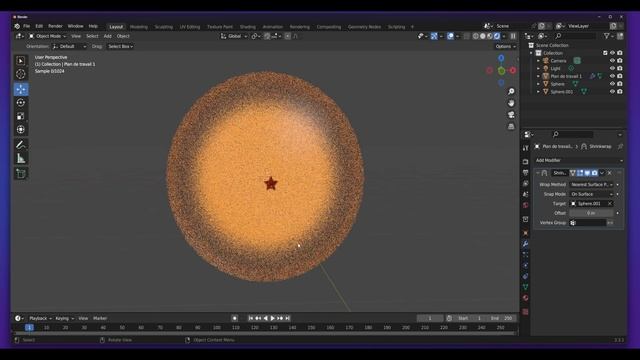Image resolution: width=640 pixels, height=360 pixels.
Task: Switch to the Modeling workspace tab
Action: tap(138, 27)
